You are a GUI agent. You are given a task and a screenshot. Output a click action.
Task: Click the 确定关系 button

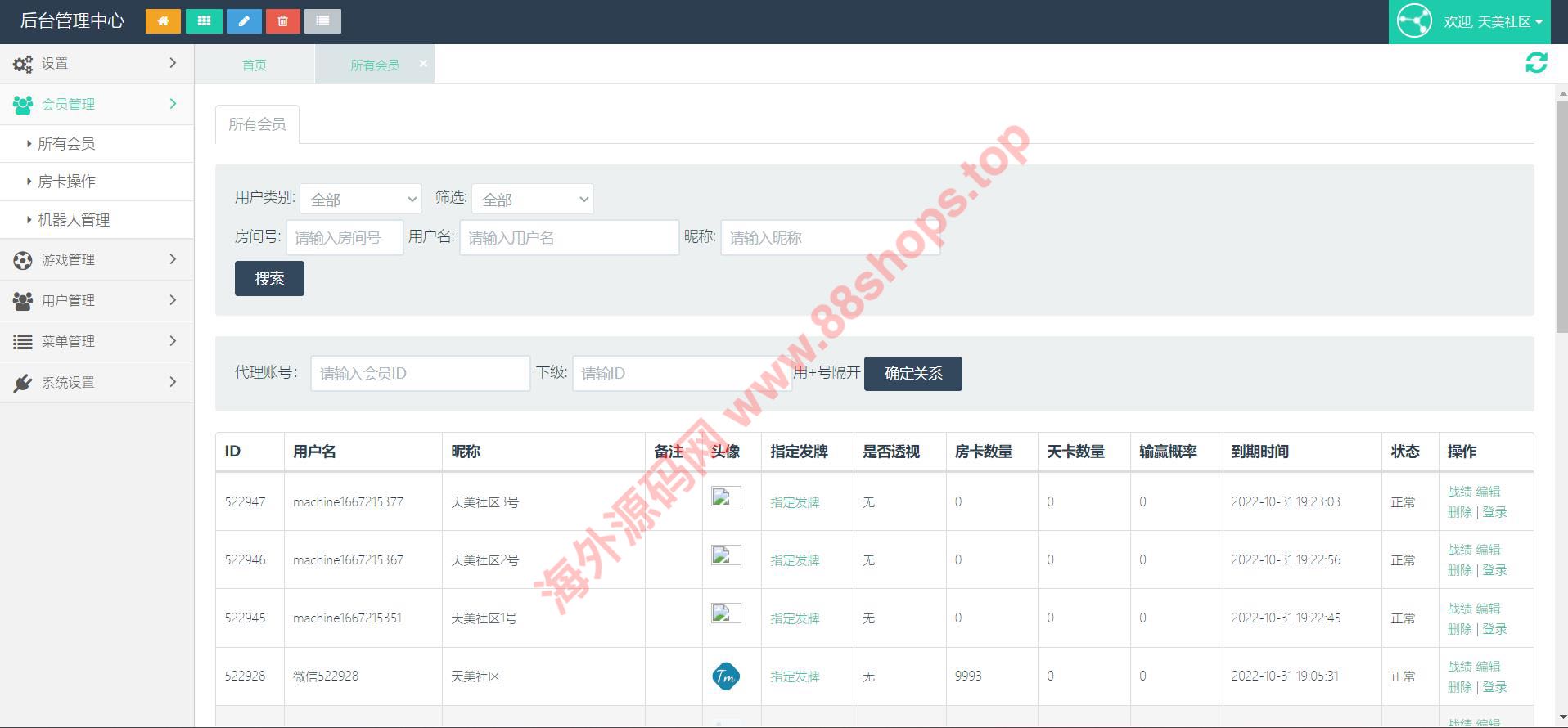(912, 374)
